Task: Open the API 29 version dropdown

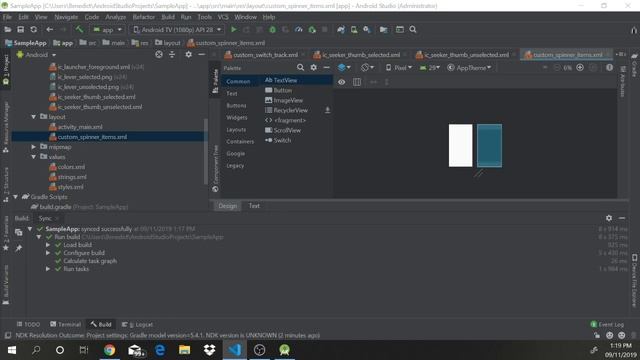Action: tap(429, 68)
